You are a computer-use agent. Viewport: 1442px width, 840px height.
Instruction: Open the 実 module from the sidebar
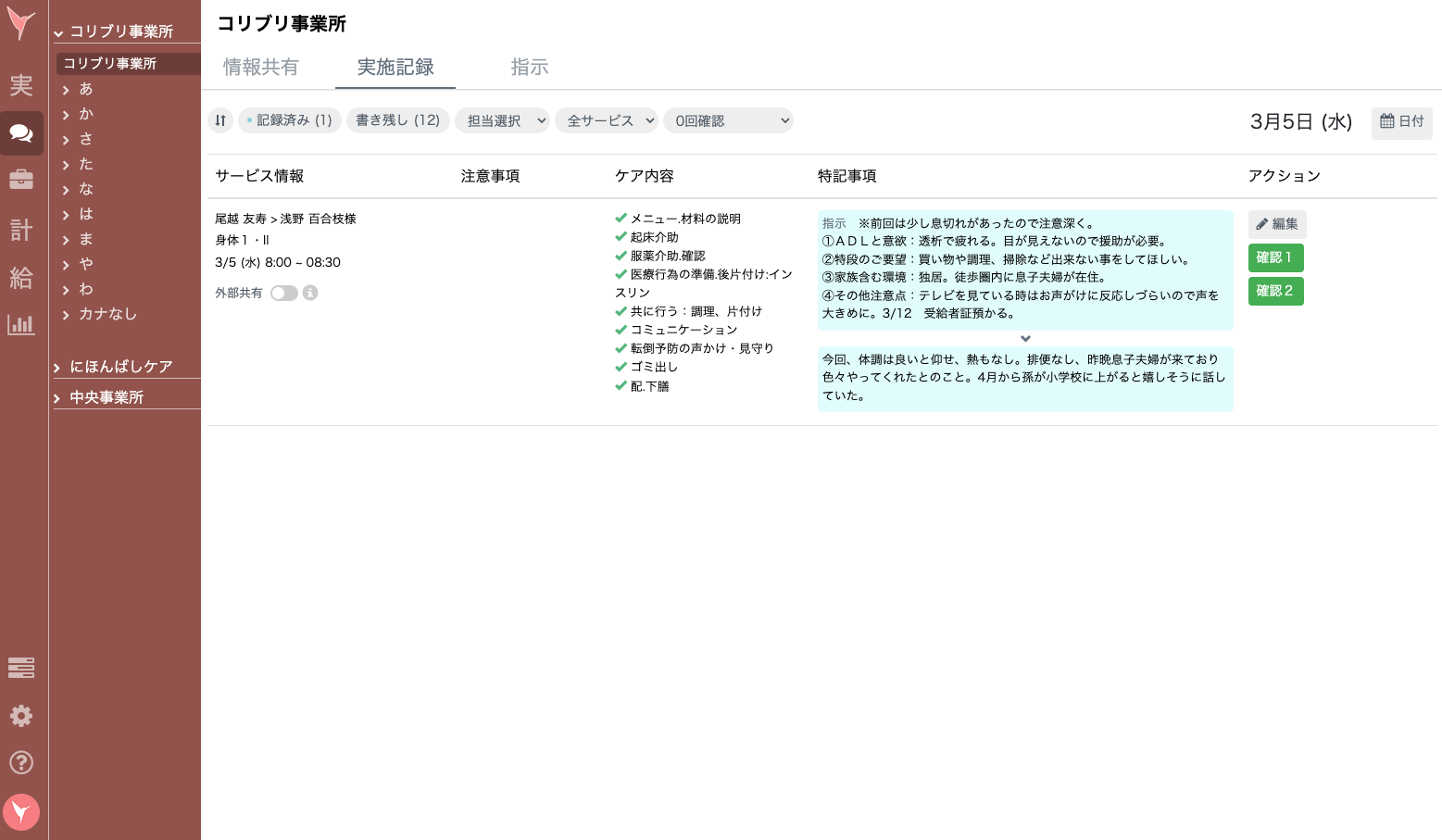[x=21, y=85]
